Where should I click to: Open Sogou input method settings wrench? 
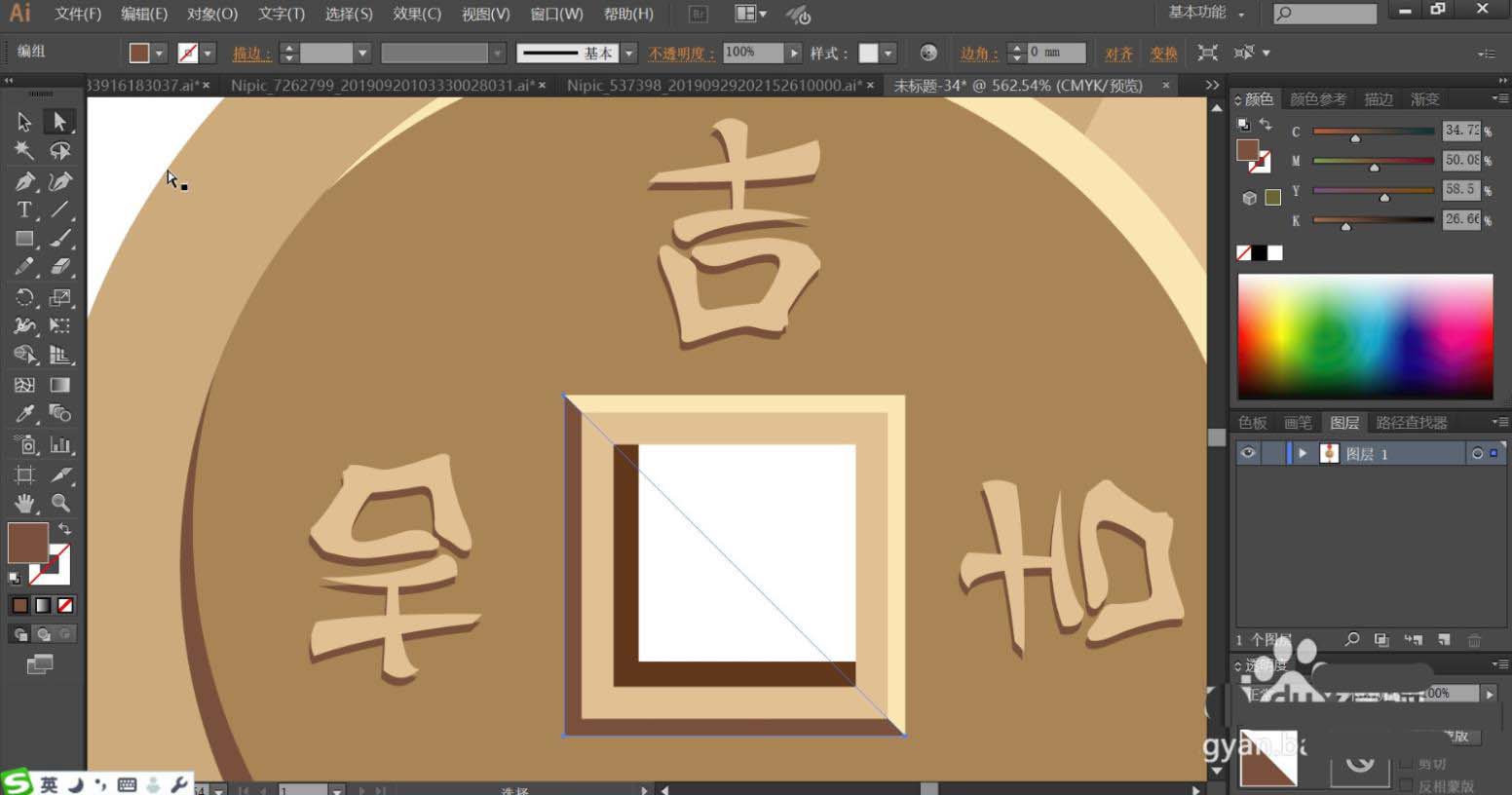178,784
